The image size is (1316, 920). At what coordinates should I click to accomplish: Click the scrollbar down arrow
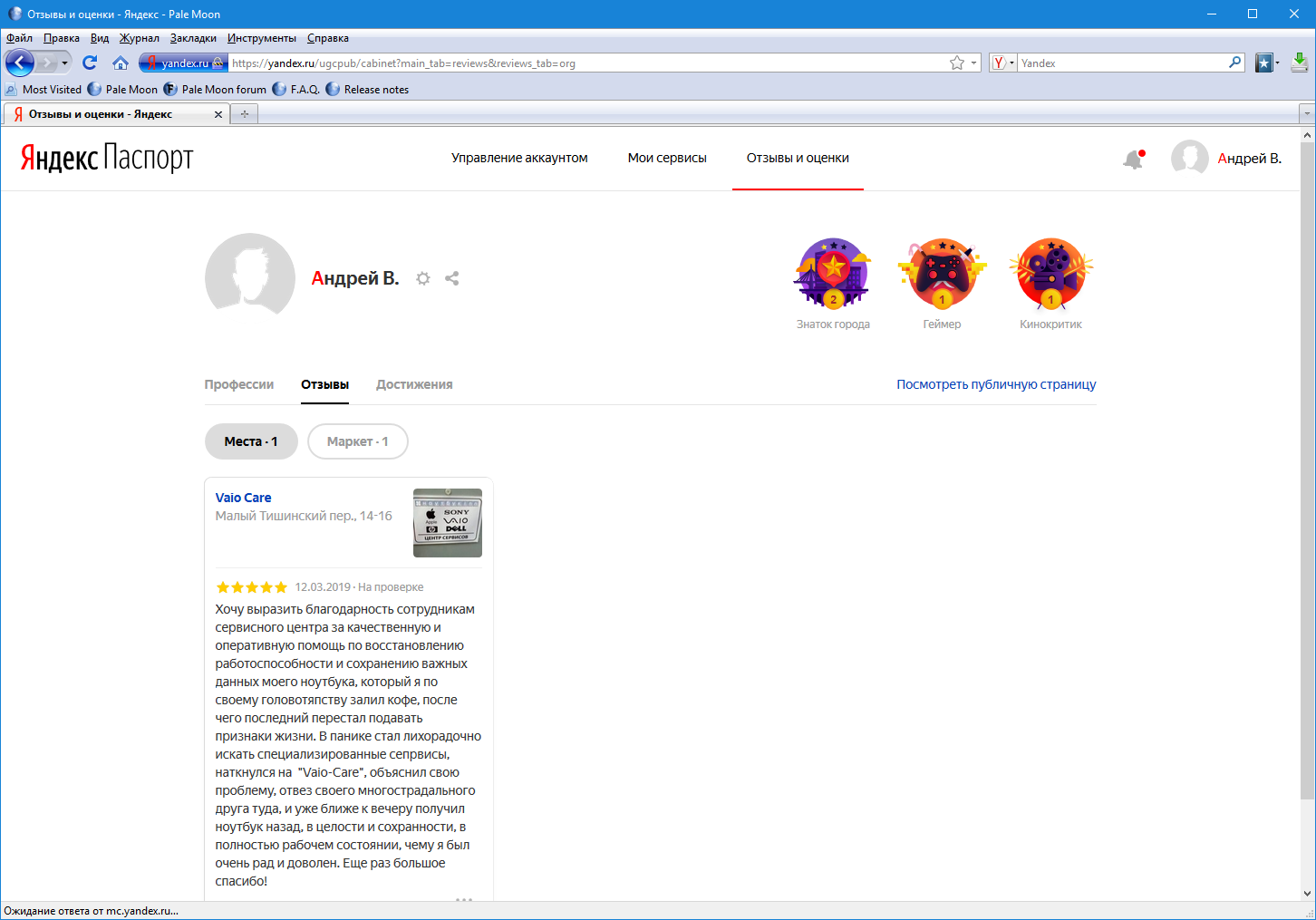(x=1307, y=894)
